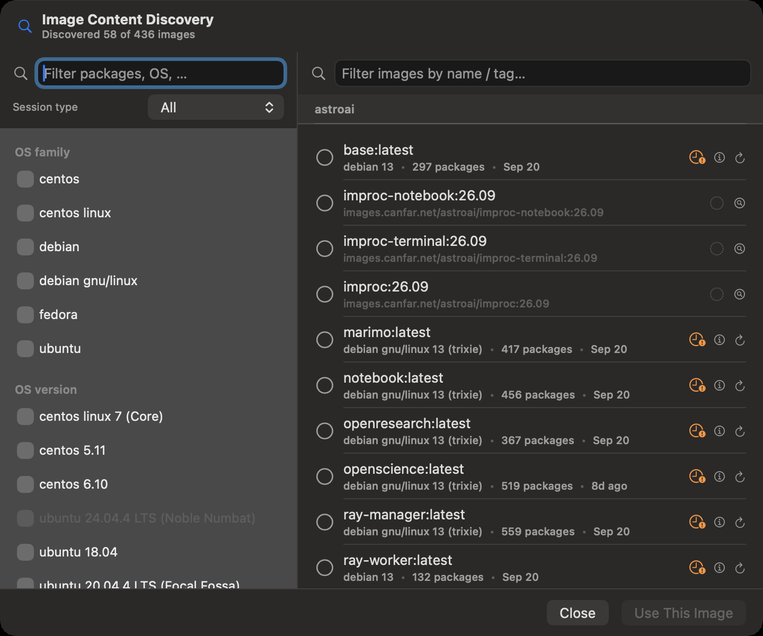
Task: Click the Use This Image button
Action: coord(683,613)
